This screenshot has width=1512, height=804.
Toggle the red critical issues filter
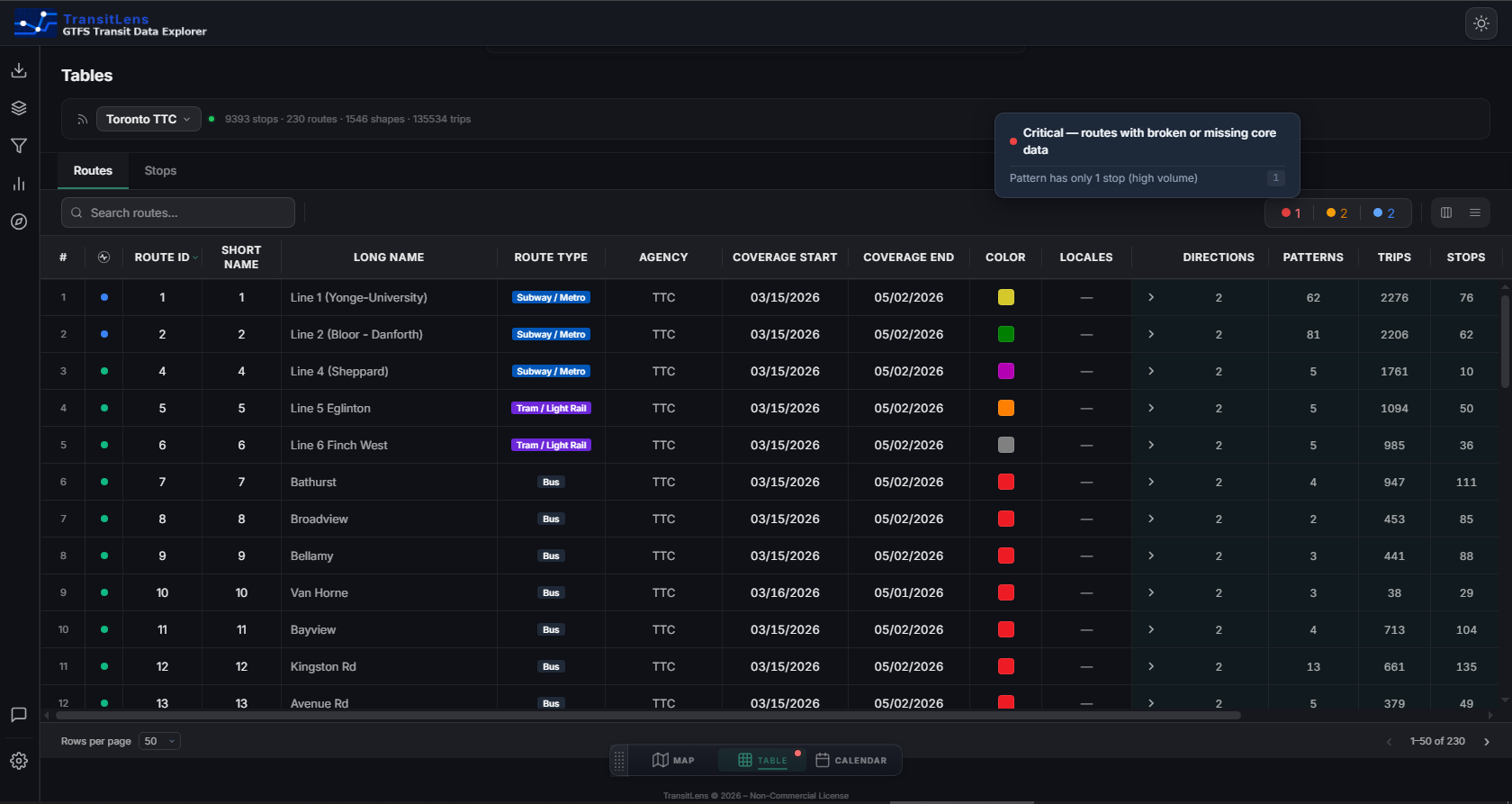point(1291,213)
